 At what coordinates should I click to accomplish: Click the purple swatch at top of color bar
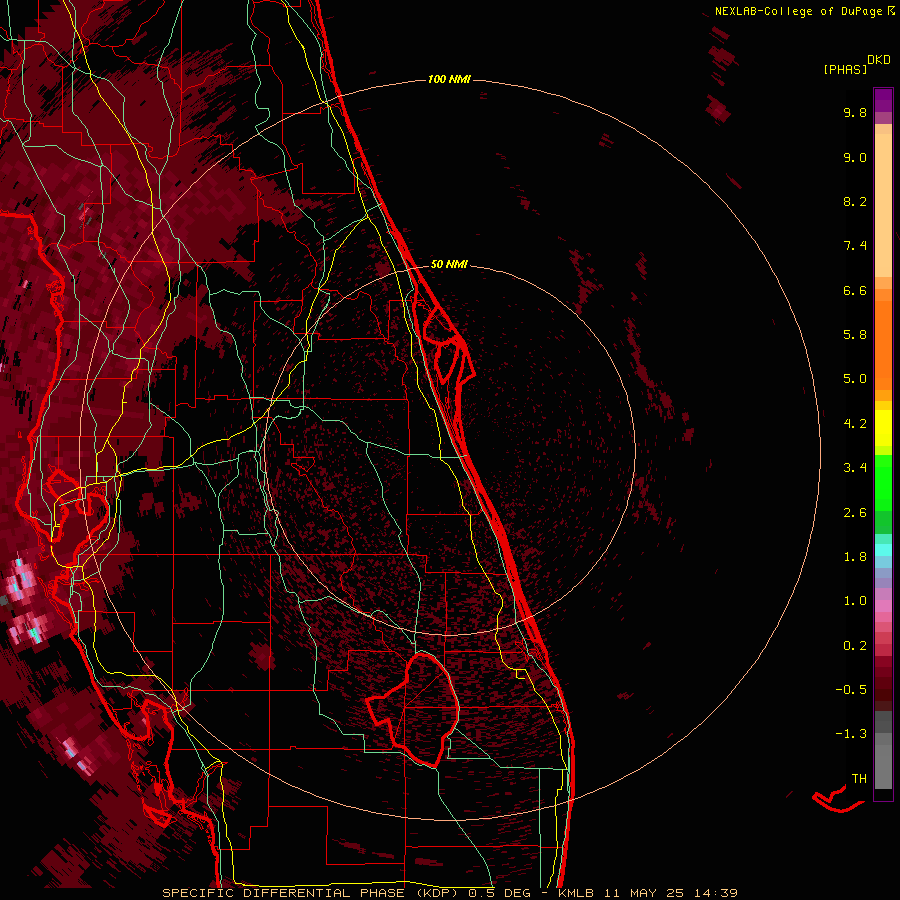(883, 100)
